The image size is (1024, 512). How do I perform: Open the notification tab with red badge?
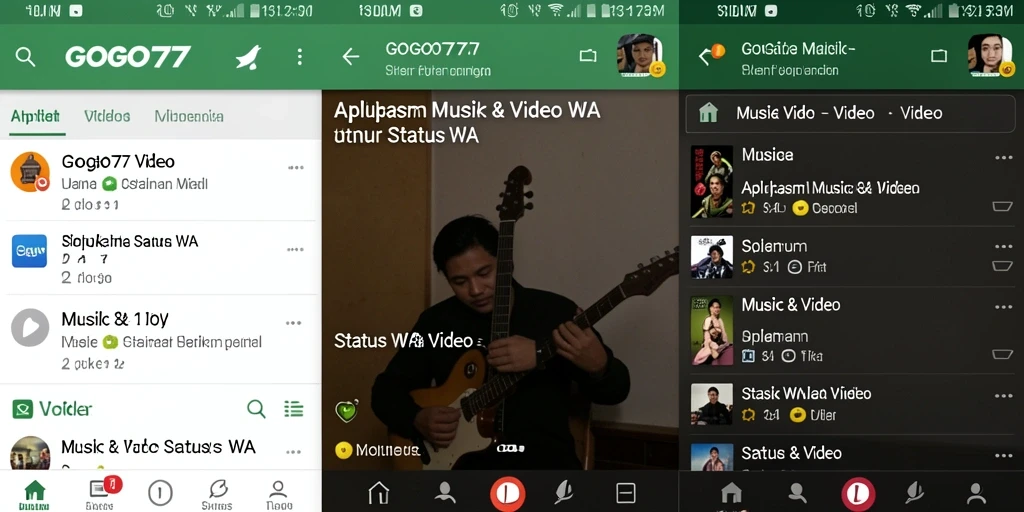pyautogui.click(x=101, y=493)
